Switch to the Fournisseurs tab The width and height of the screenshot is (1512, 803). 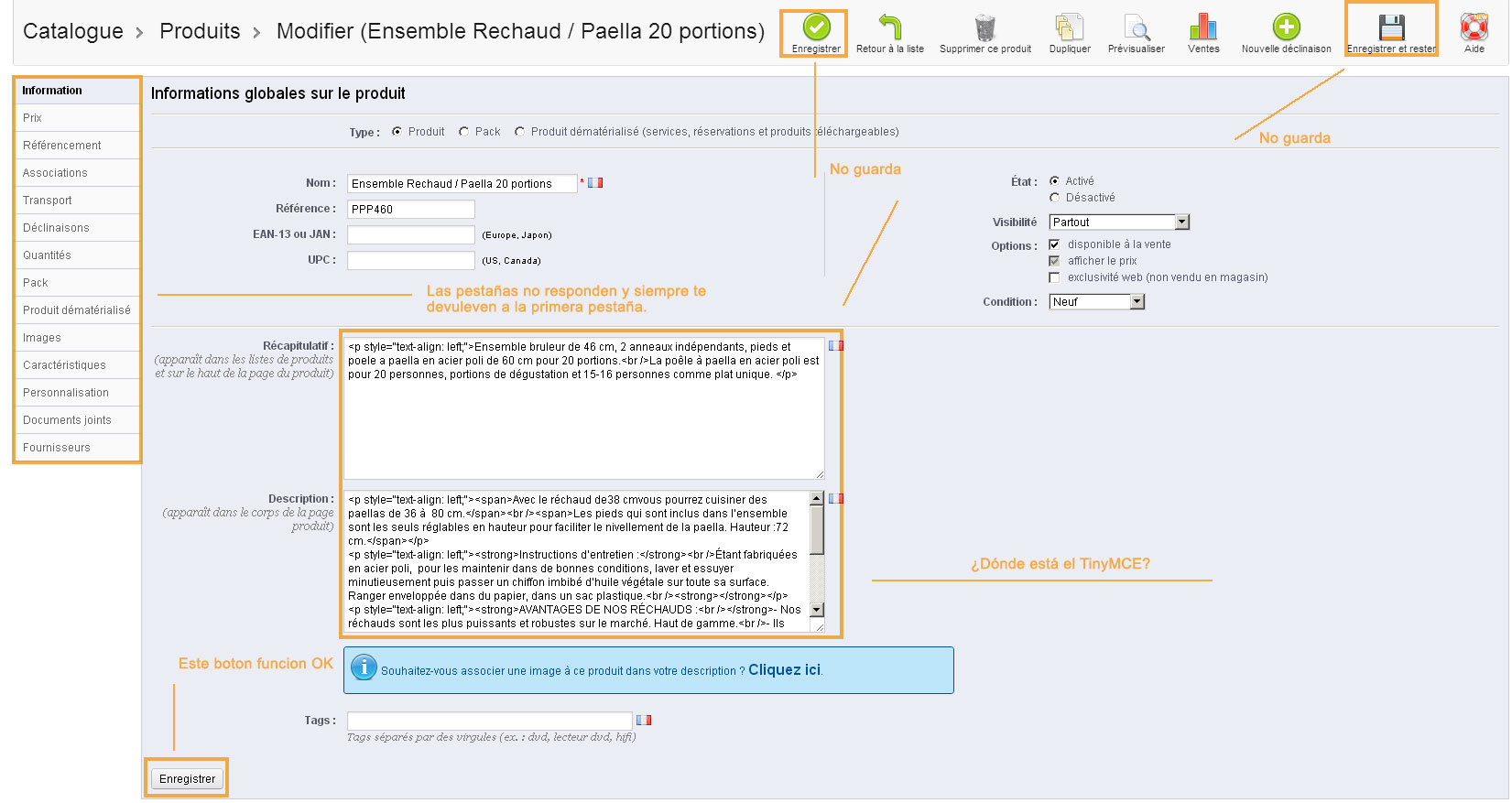[x=77, y=448]
